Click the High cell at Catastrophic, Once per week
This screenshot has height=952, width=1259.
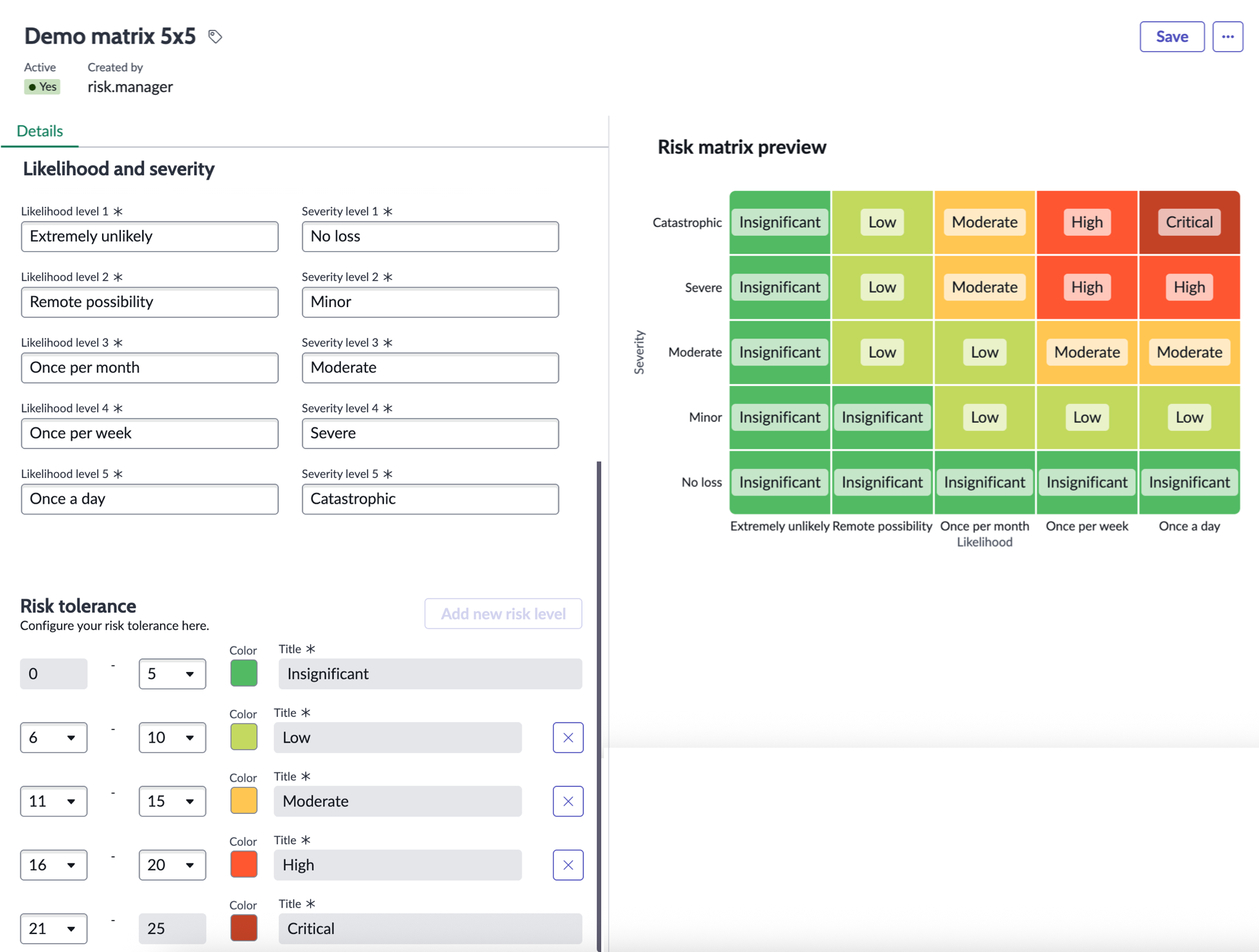coord(1087,222)
